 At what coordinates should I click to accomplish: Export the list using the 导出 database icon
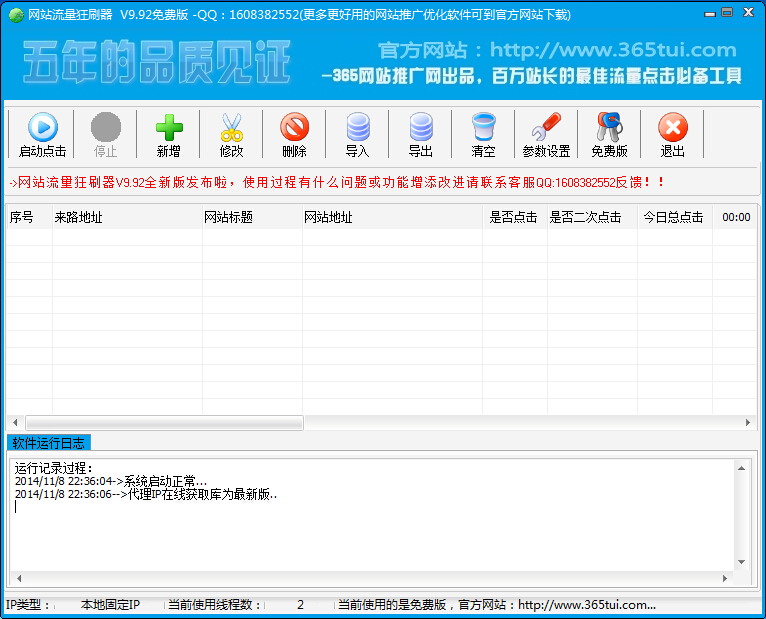pyautogui.click(x=421, y=134)
